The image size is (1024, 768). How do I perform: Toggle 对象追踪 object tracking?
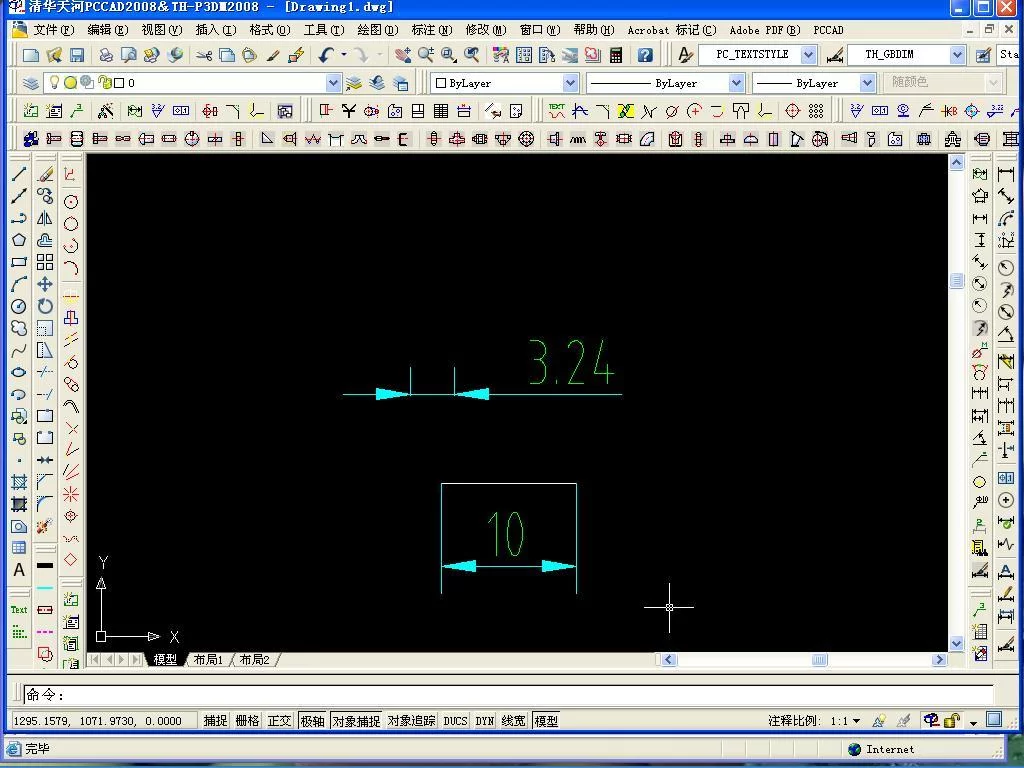click(411, 721)
